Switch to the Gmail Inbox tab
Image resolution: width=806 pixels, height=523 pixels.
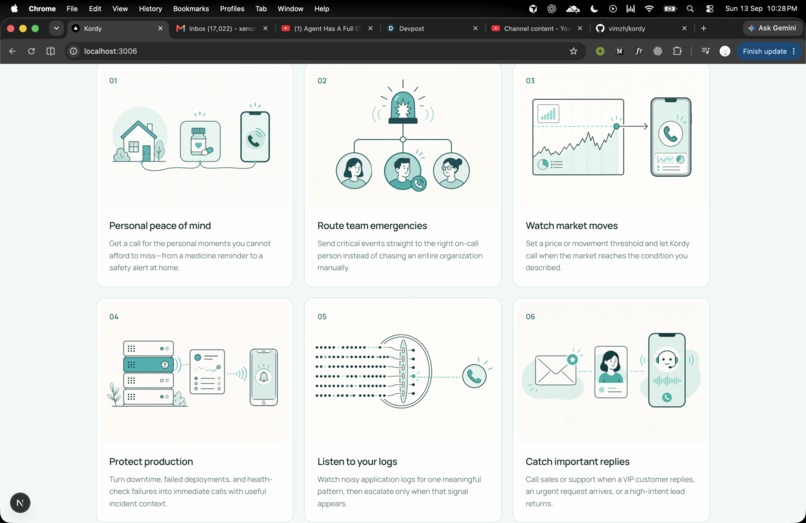pos(222,28)
